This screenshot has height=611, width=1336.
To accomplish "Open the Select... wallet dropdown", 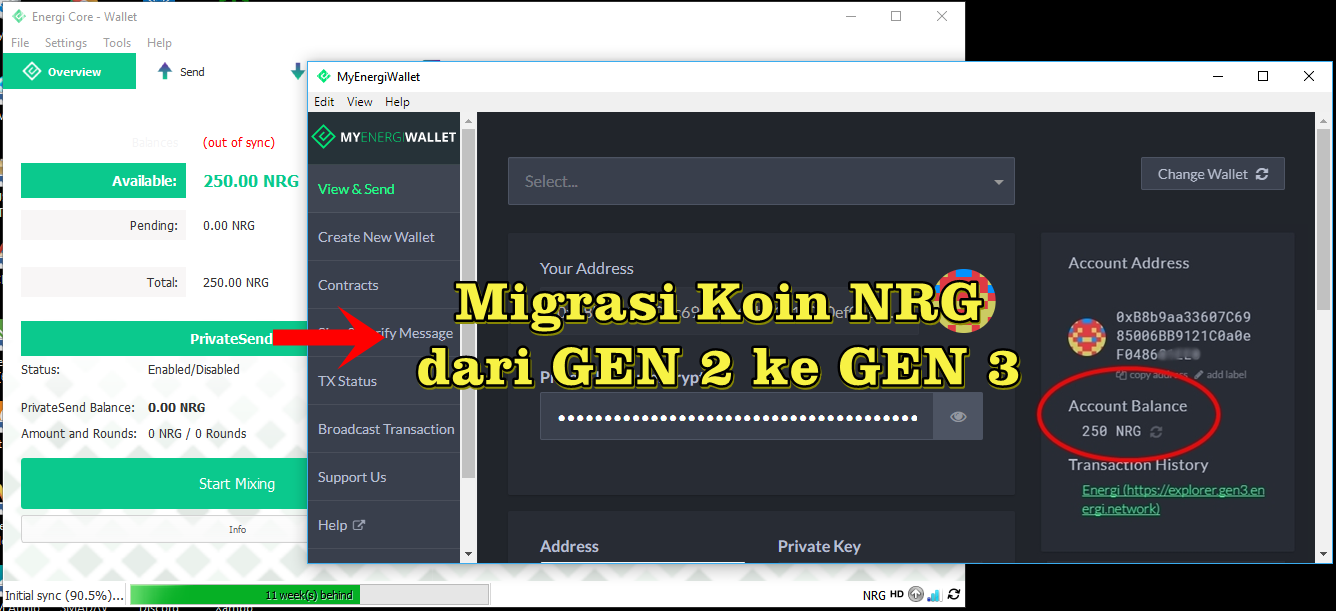I will (x=761, y=181).
